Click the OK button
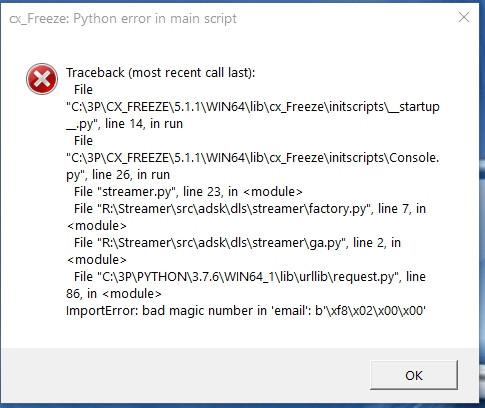The image size is (485, 408). (x=414, y=375)
